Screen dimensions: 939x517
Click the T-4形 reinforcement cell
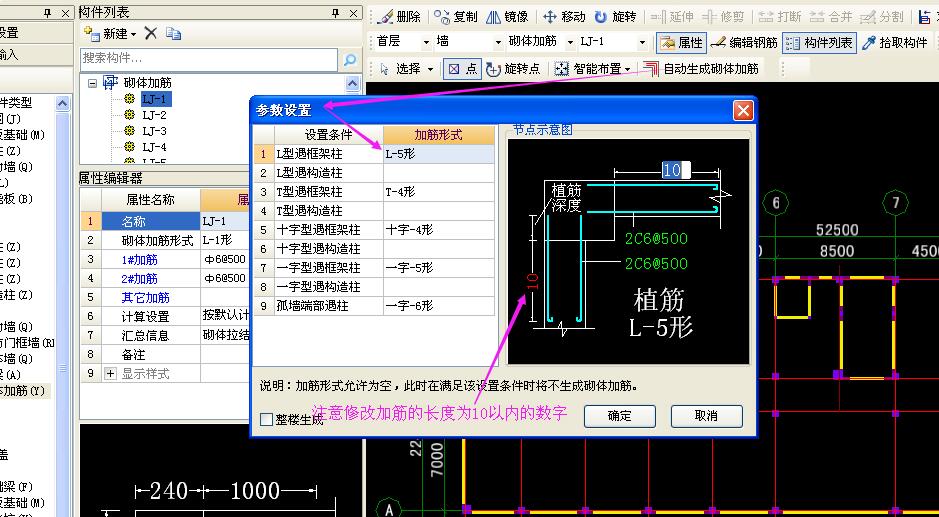(439, 192)
